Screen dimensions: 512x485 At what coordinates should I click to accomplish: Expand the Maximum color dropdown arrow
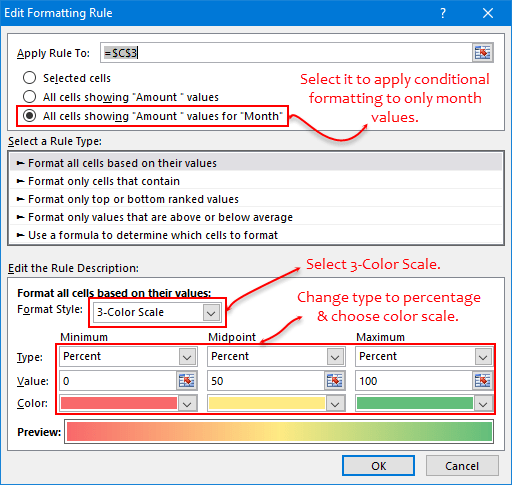483,404
